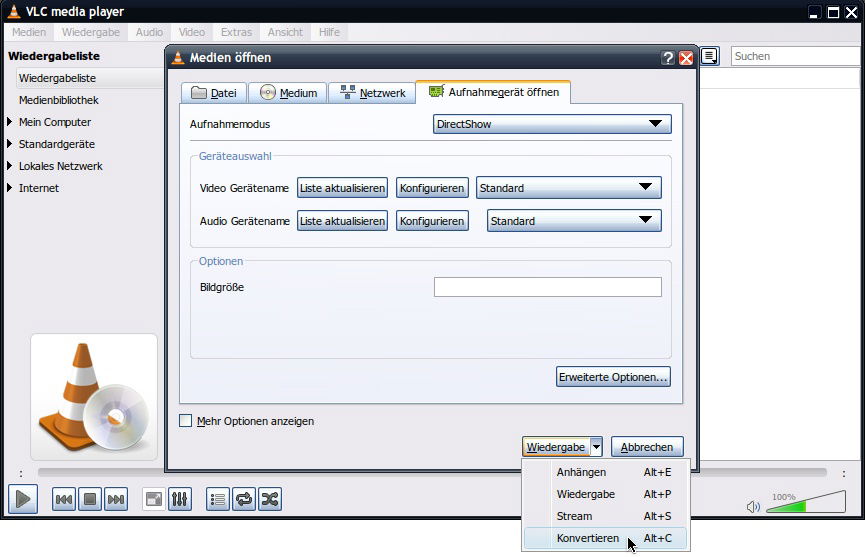Image resolution: width=865 pixels, height=557 pixels.
Task: Choose Konvertieren from the dropdown menu
Action: 606,538
